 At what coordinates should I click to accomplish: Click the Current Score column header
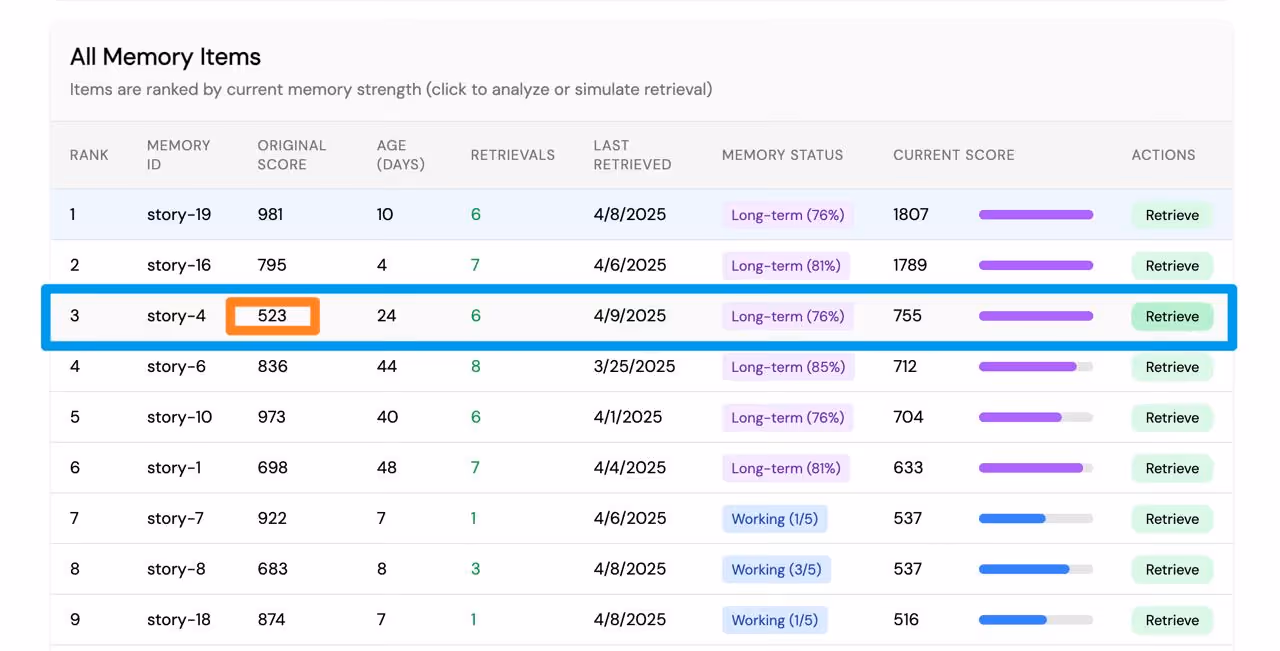pyautogui.click(x=953, y=155)
